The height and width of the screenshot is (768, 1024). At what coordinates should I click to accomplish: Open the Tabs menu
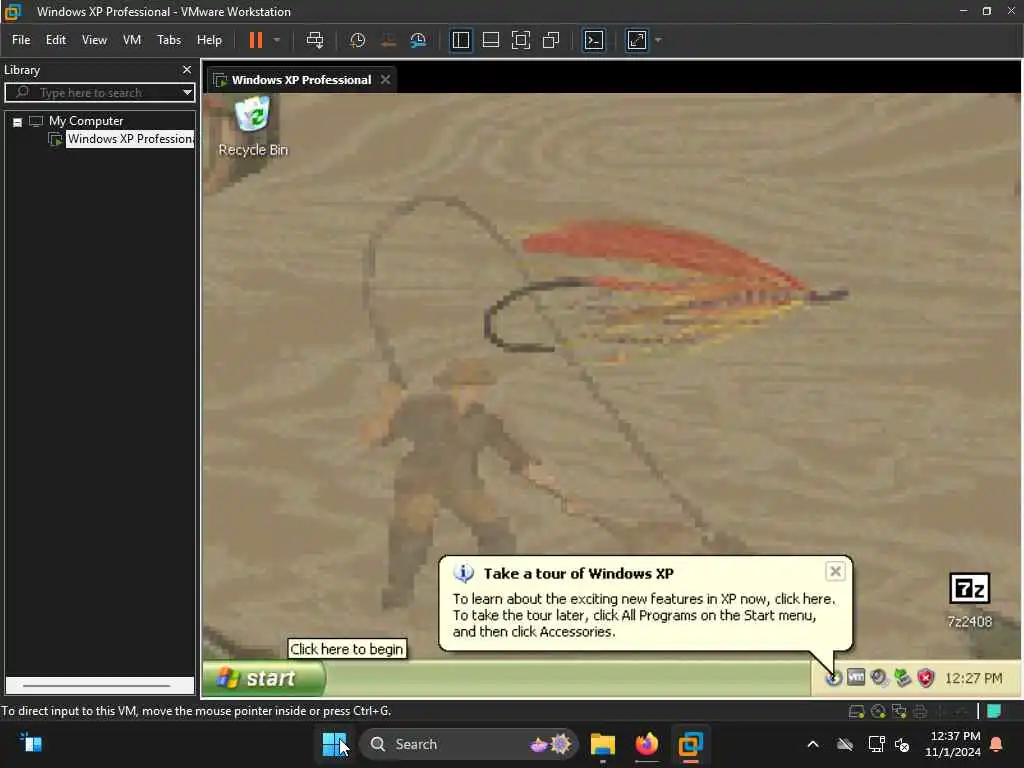click(x=168, y=40)
